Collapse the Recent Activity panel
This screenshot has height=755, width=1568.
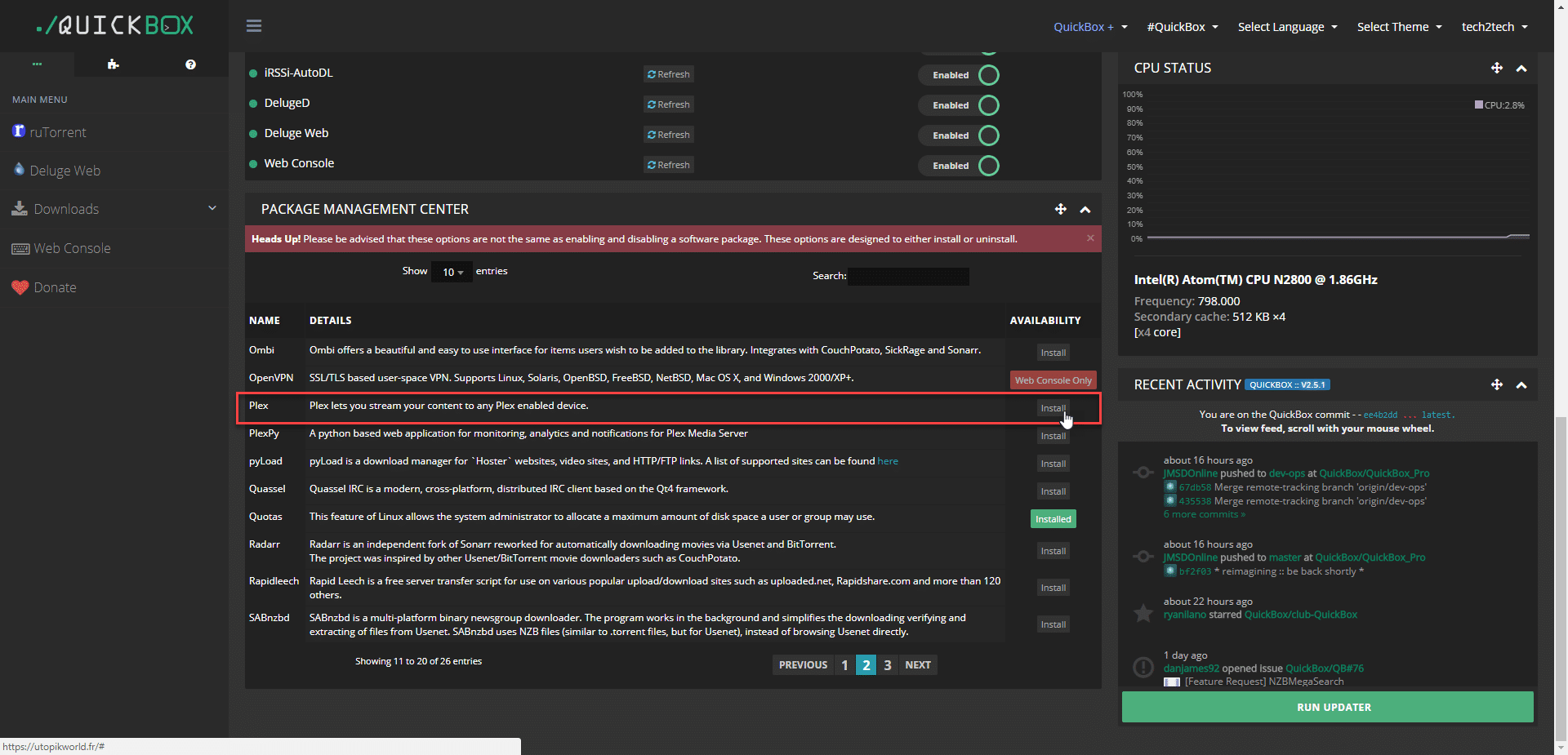pos(1521,385)
